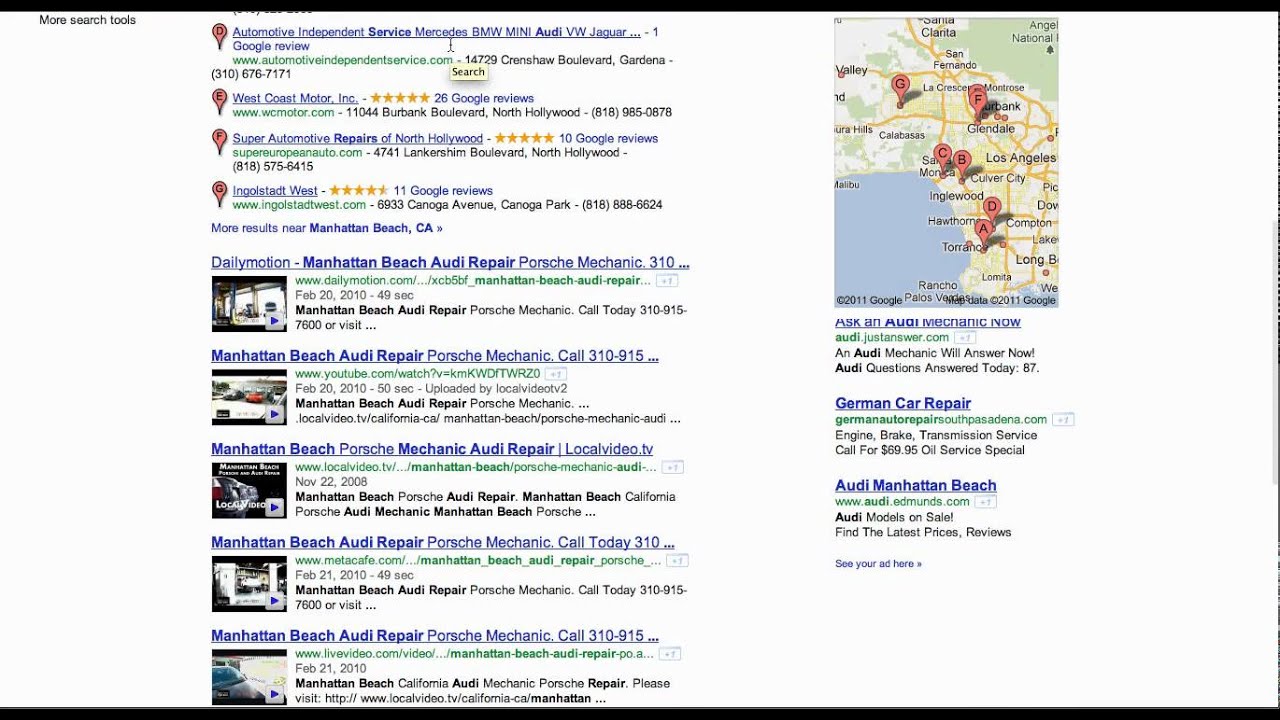1280x720 pixels.
Task: Click the Los Angeles area map
Action: [x=946, y=162]
